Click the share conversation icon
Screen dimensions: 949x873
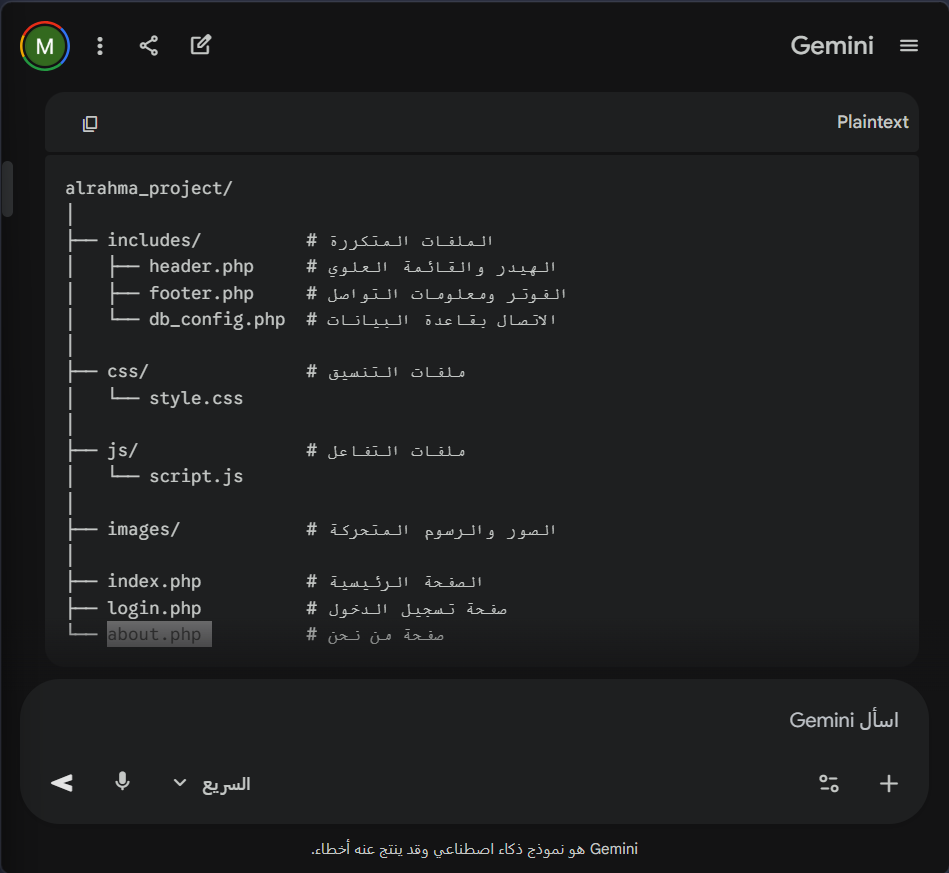click(149, 46)
